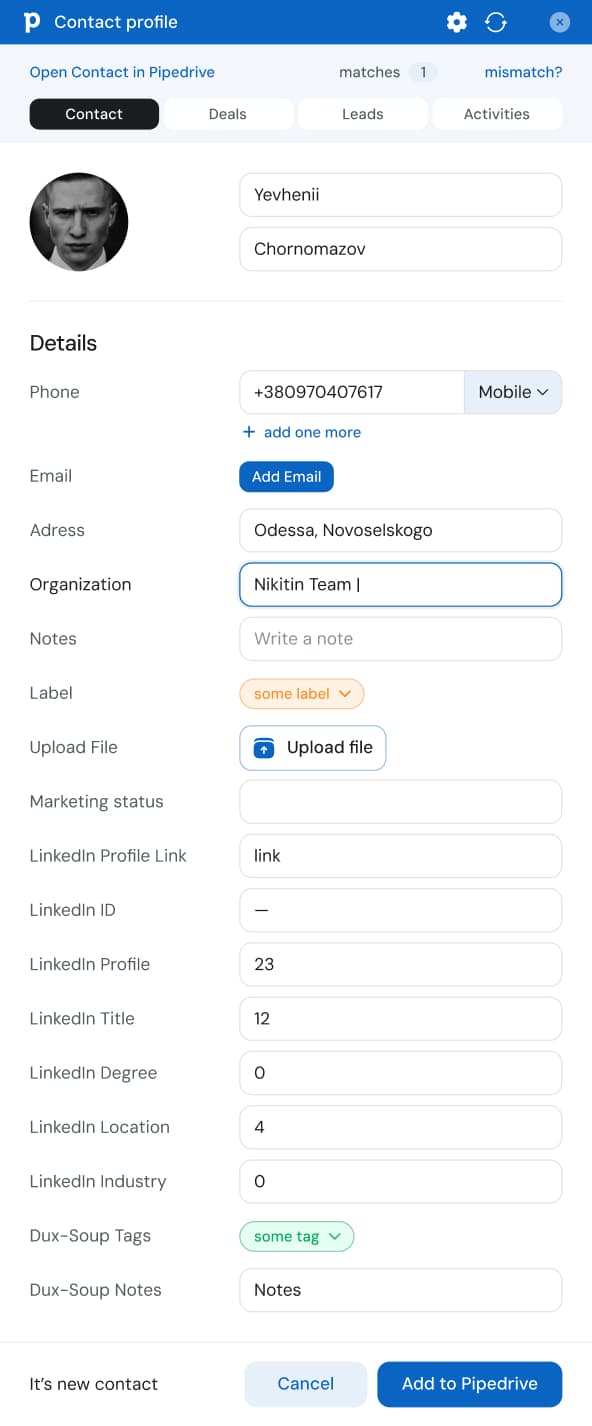Click the sync/refresh icon
Image resolution: width=592 pixels, height=1426 pixels.
(496, 21)
